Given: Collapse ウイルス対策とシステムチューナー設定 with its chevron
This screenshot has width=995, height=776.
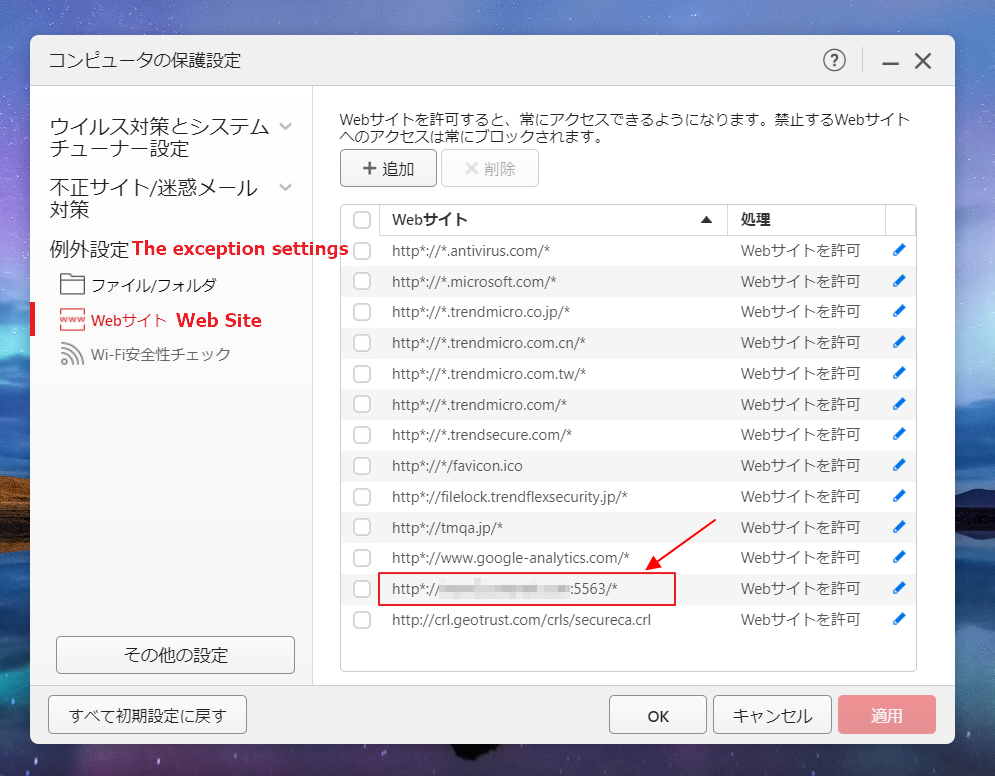Looking at the screenshot, I should (x=286, y=127).
